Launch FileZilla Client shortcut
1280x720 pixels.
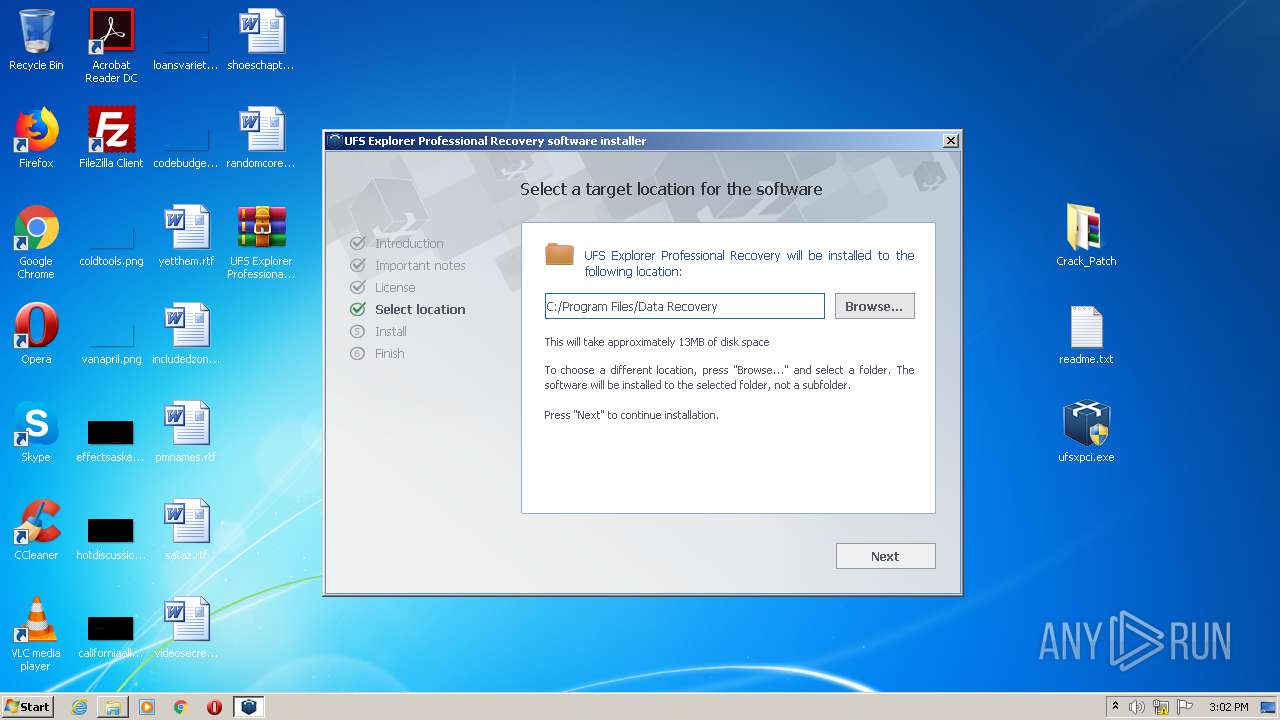pos(111,138)
